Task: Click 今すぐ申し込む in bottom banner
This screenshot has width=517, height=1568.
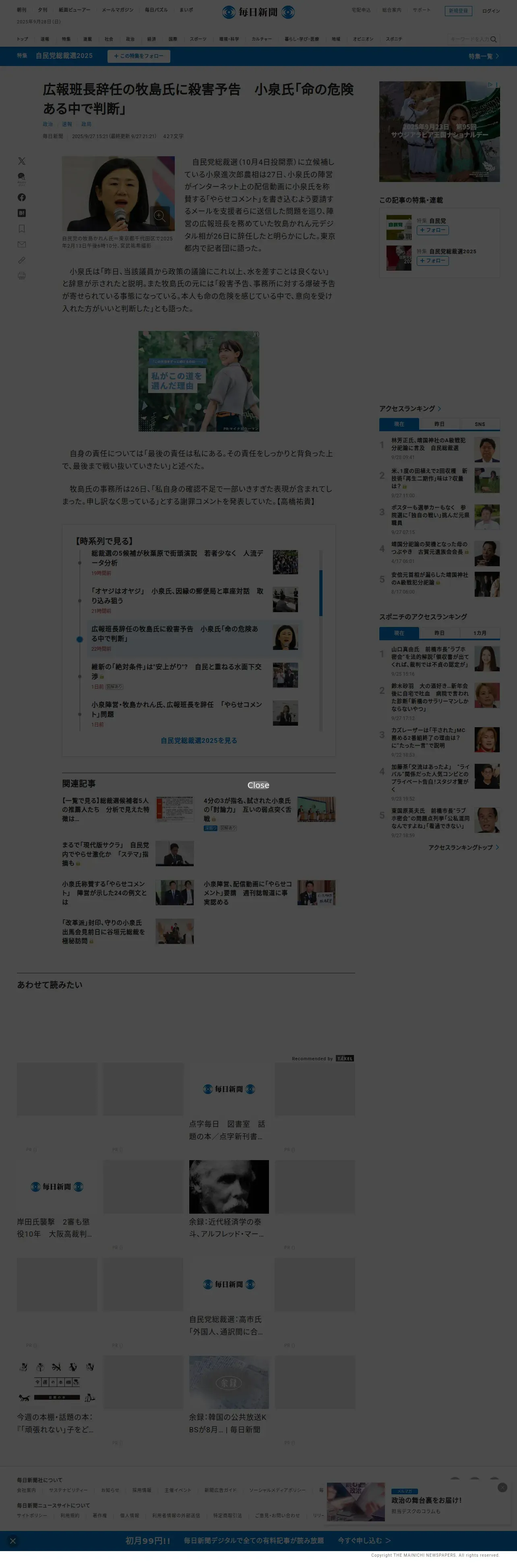Action: 364,1541
